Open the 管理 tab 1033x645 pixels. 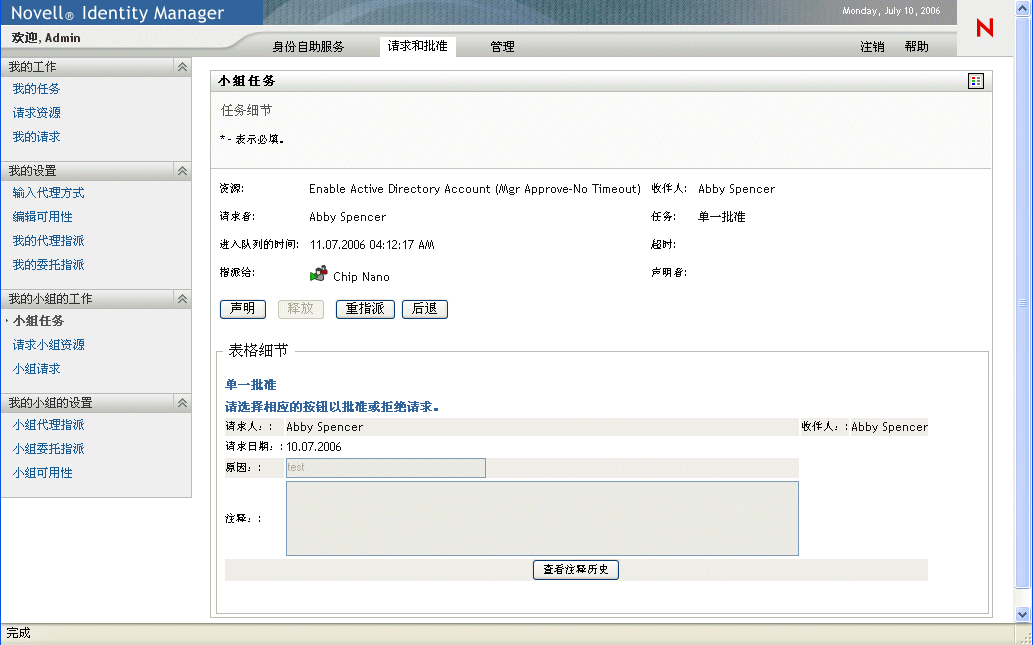point(502,47)
